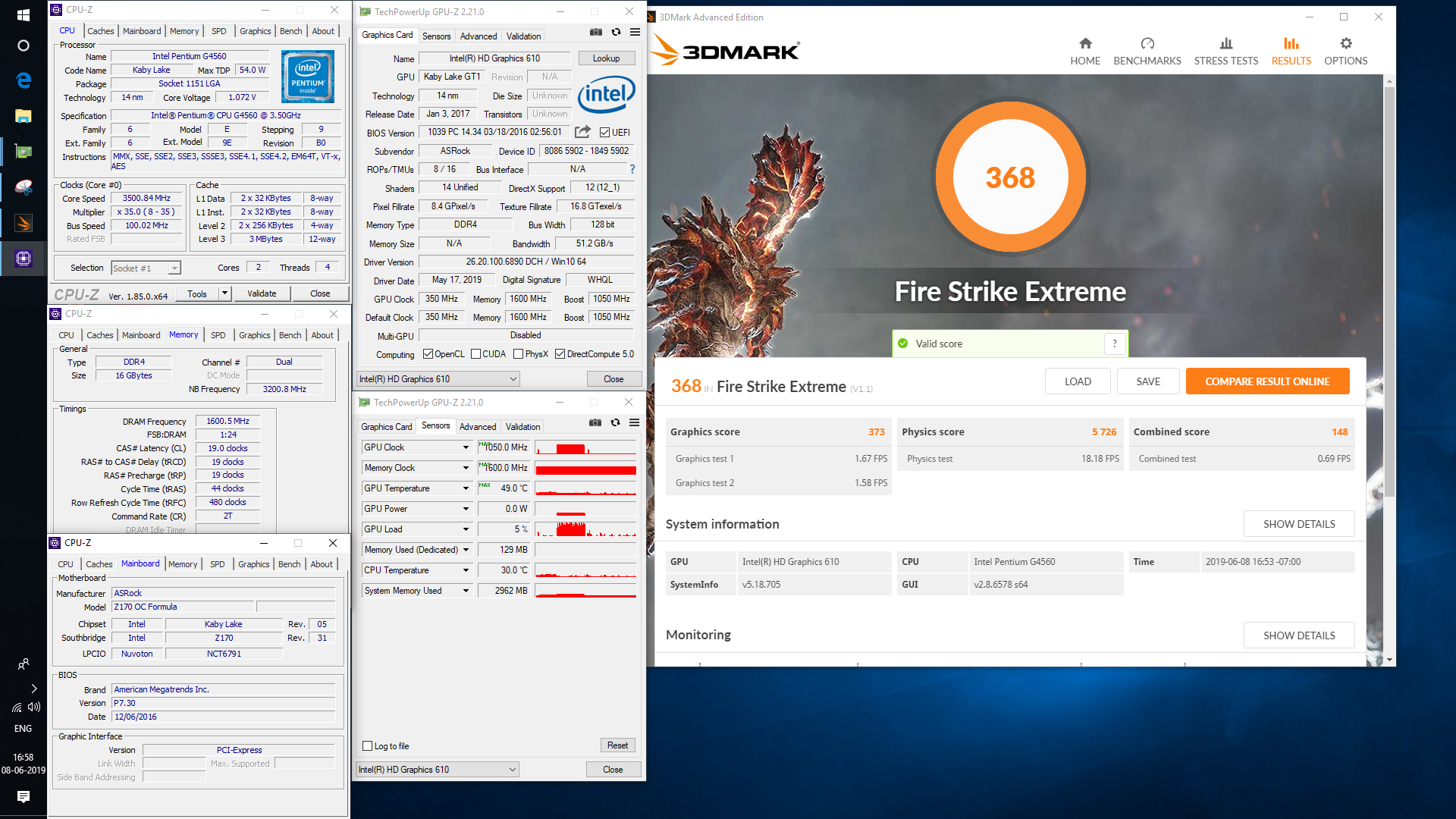Switch to Caches tab in top CPU-Z window

100,31
